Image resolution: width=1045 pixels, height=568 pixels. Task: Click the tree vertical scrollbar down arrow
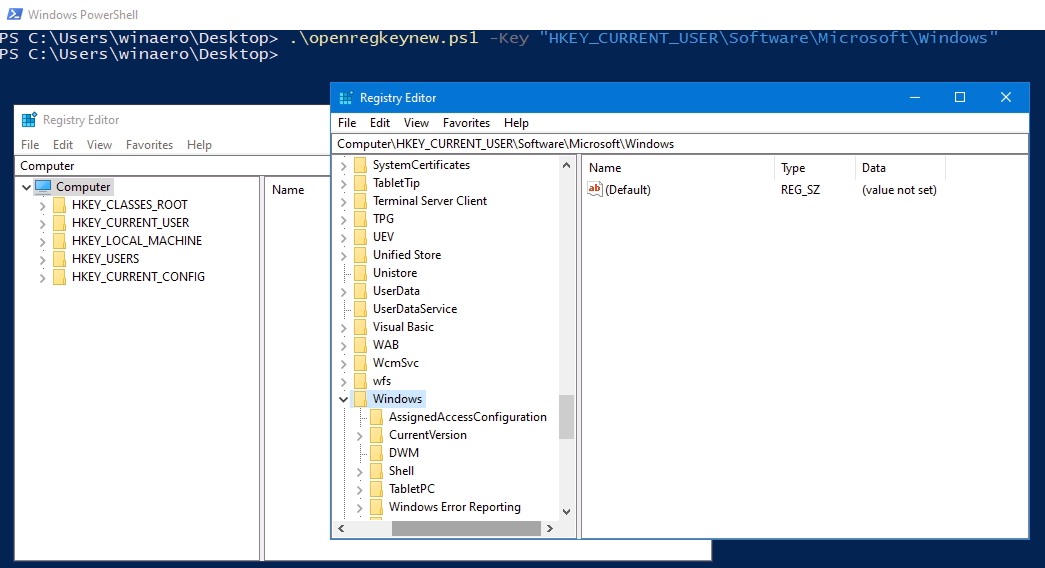point(566,511)
